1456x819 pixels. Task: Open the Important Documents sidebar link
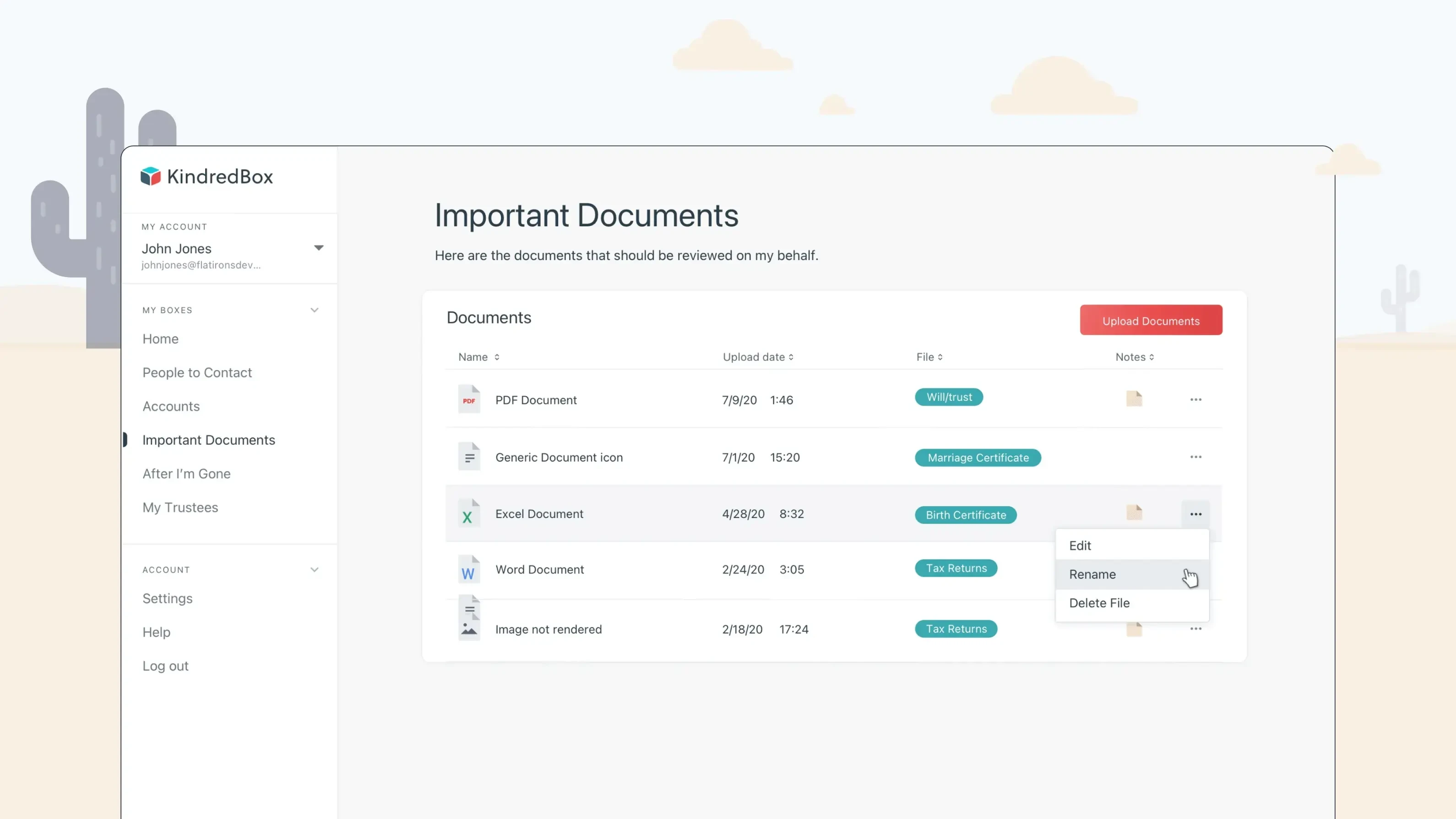pyautogui.click(x=209, y=440)
